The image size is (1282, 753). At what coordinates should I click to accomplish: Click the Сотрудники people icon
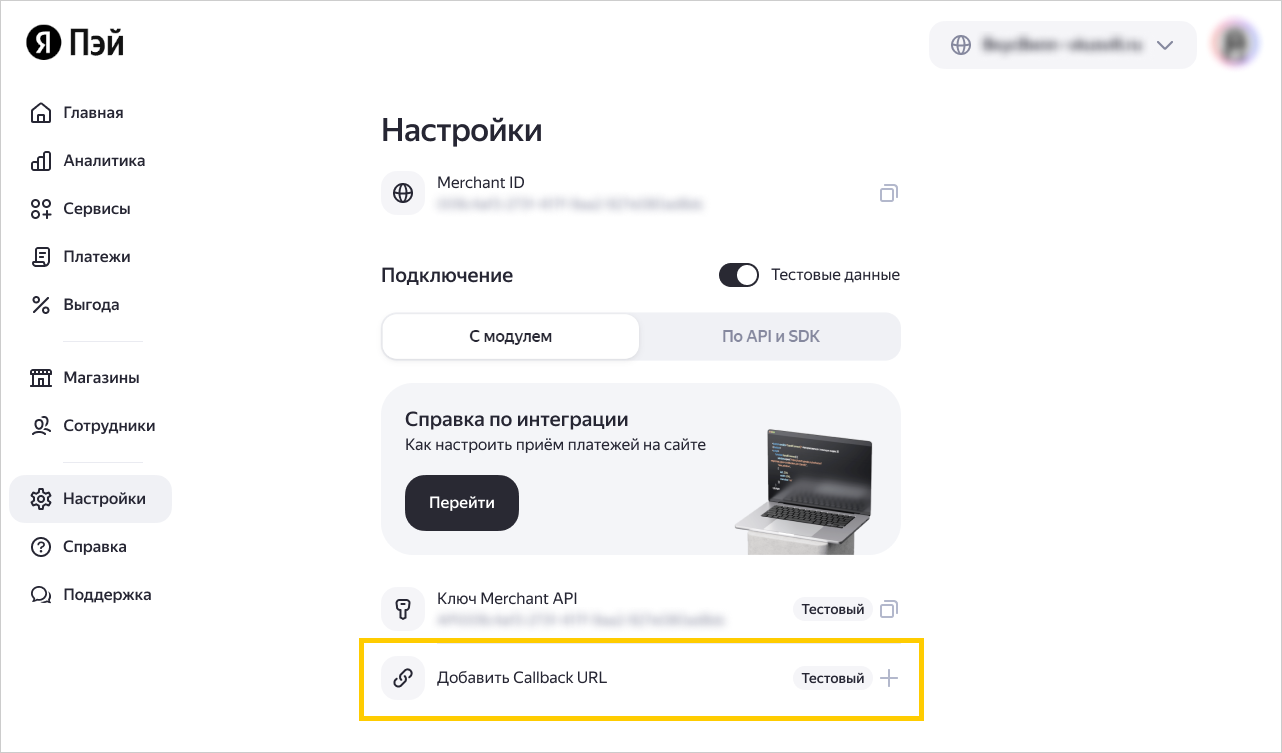tap(41, 425)
